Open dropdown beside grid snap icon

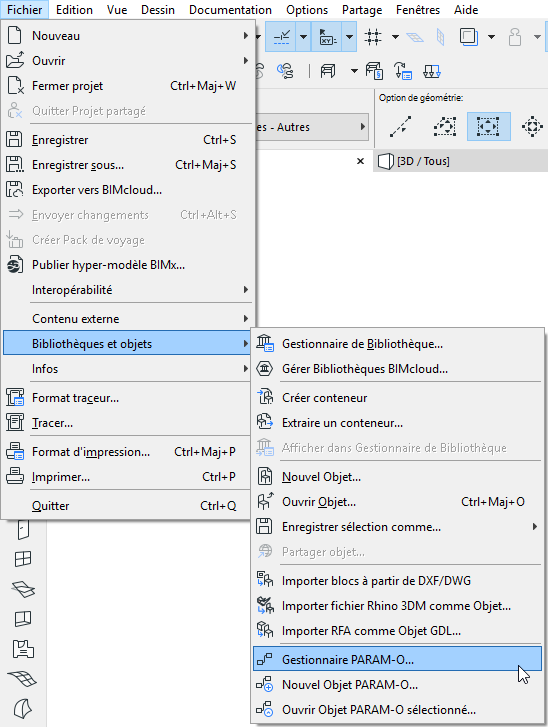click(x=395, y=37)
